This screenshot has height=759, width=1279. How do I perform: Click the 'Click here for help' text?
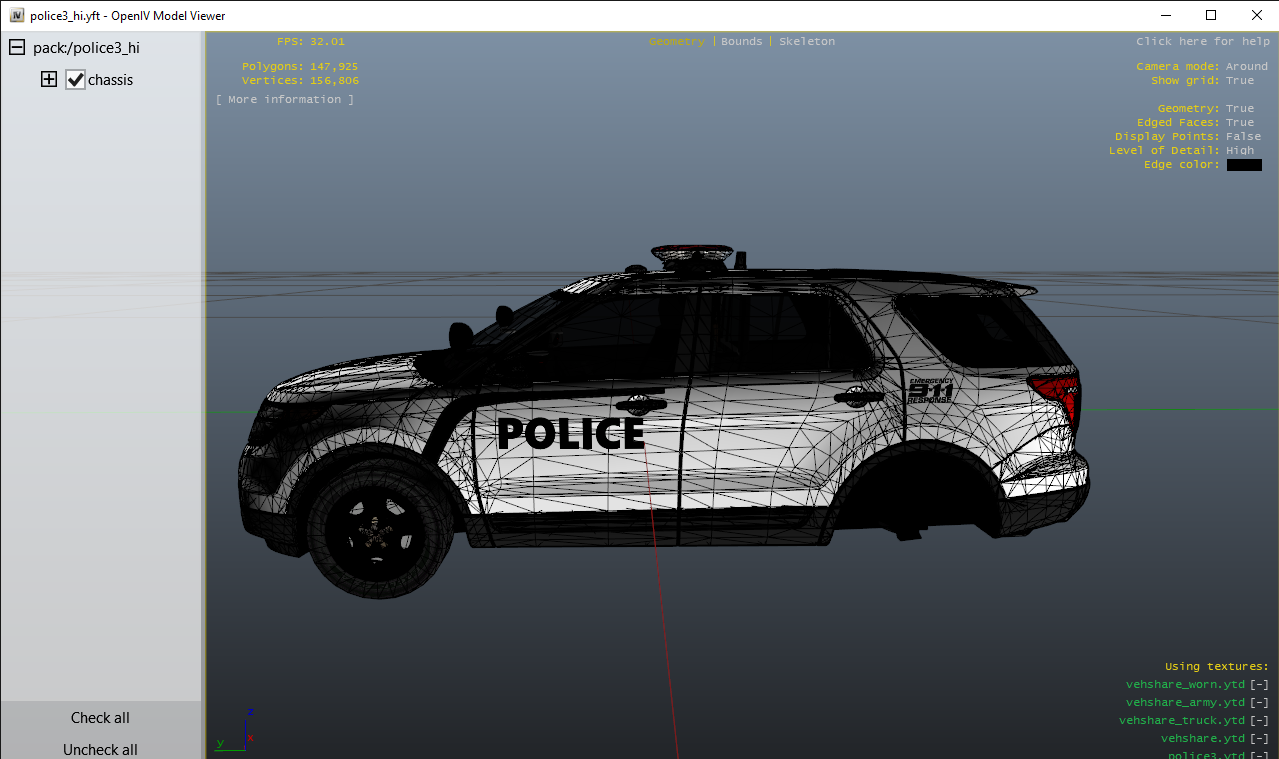[x=1202, y=41]
